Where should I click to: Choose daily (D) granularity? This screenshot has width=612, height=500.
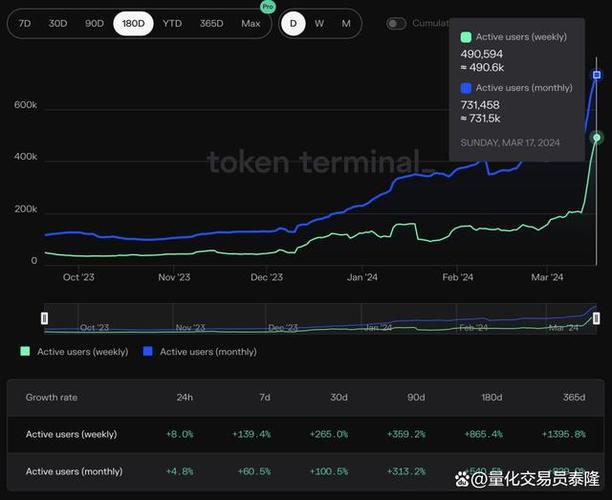pos(293,23)
